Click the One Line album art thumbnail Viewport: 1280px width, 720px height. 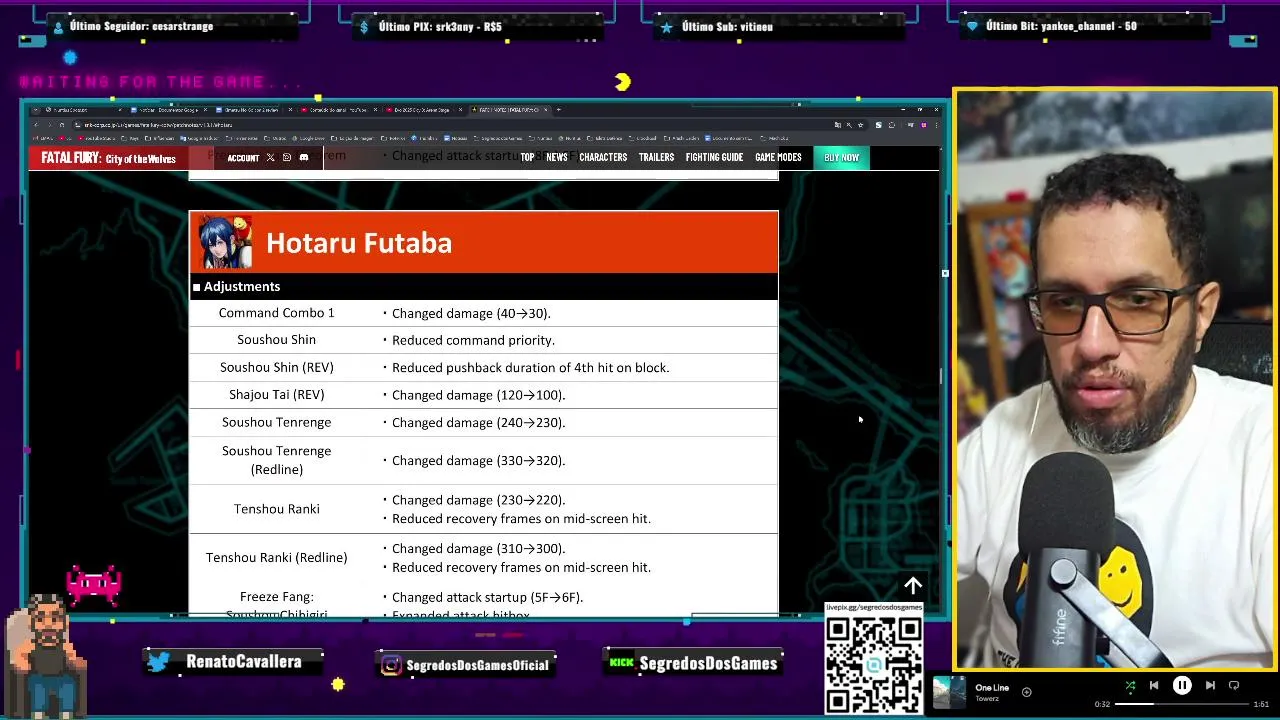click(x=949, y=692)
